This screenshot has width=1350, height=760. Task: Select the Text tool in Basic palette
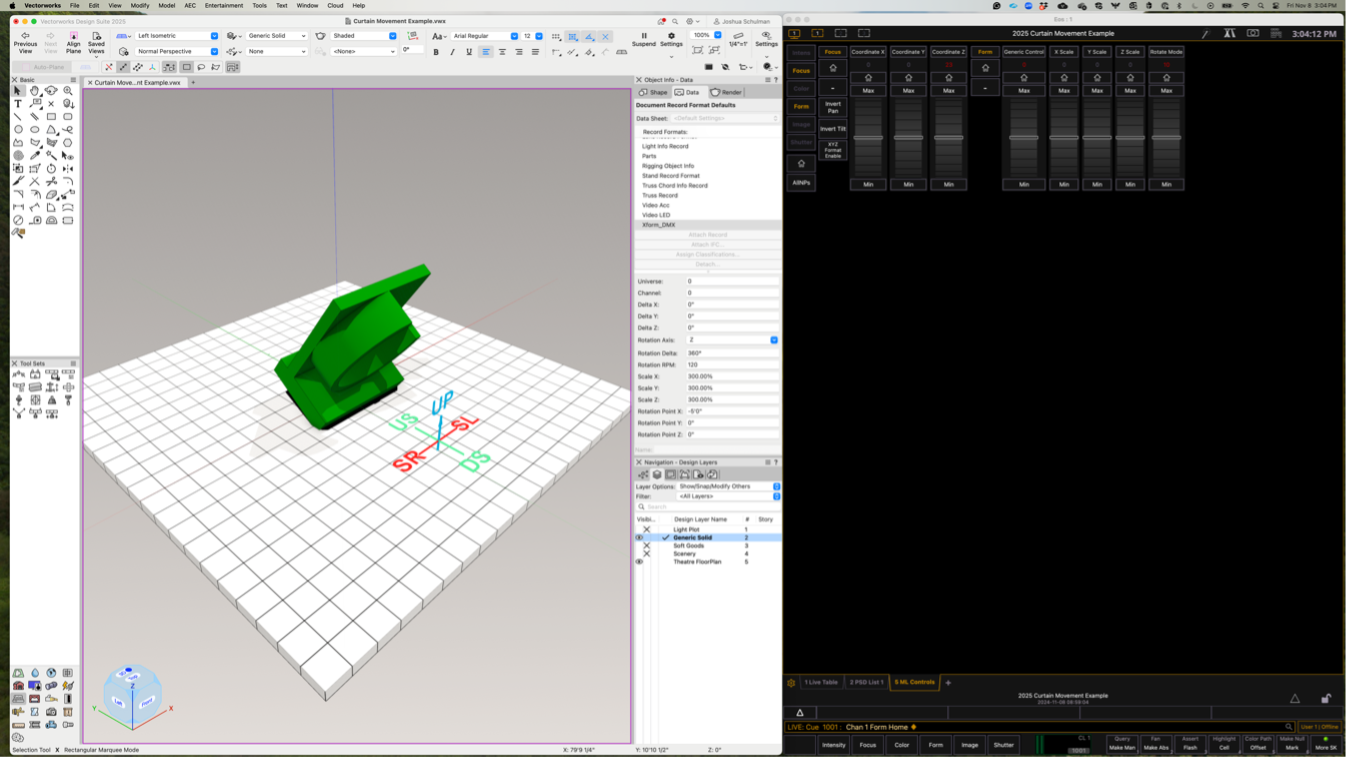pyautogui.click(x=18, y=103)
